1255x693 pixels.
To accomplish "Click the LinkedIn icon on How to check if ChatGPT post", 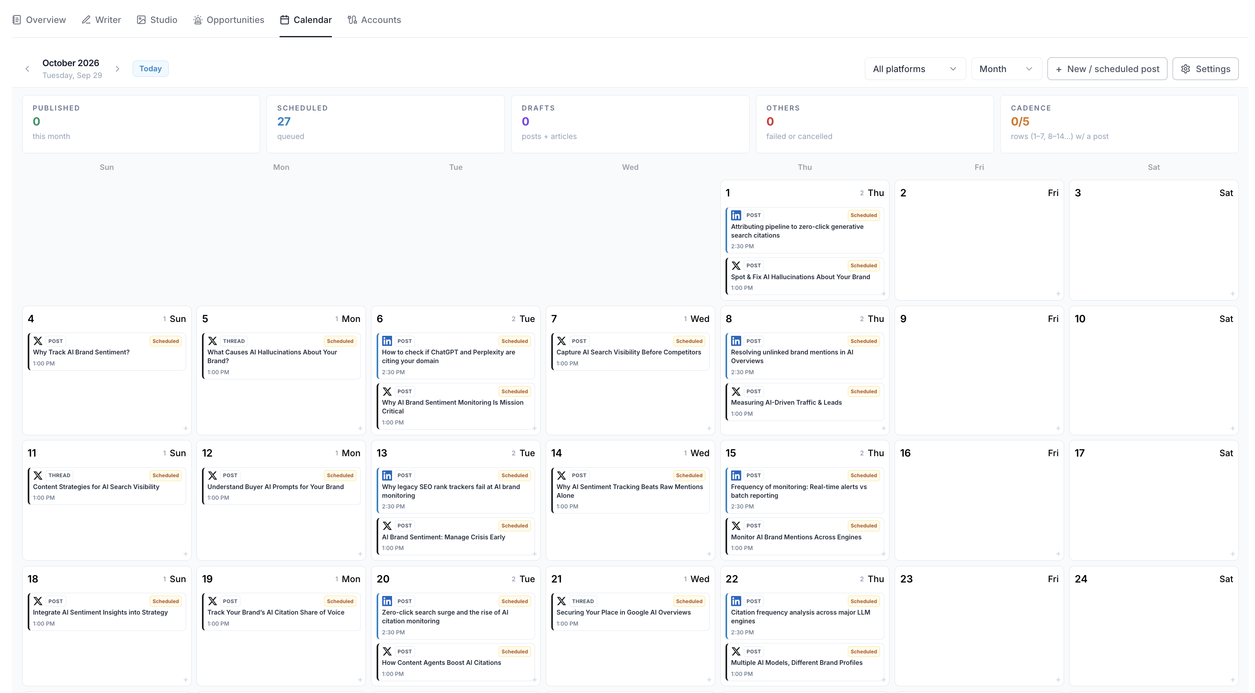I will 387,341.
